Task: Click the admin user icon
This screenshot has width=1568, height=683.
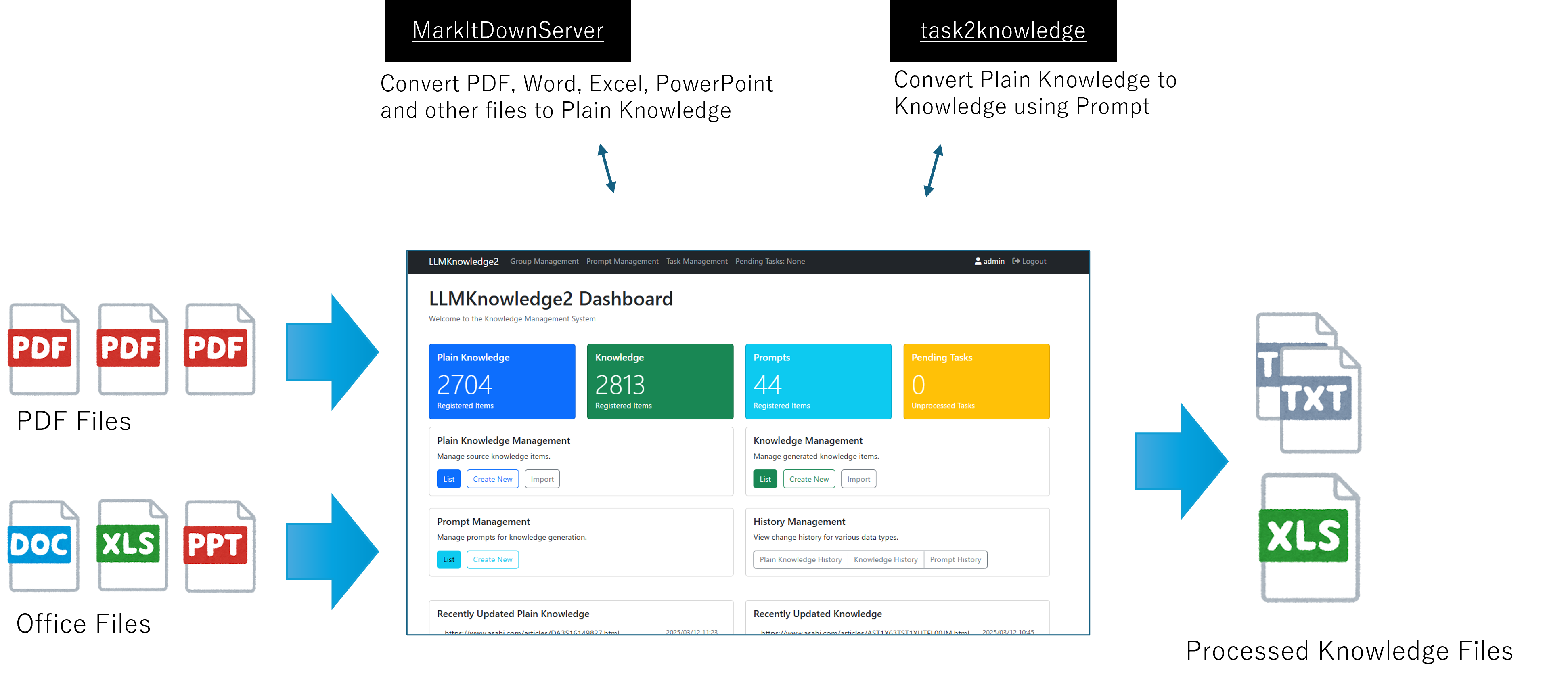Action: click(x=978, y=261)
